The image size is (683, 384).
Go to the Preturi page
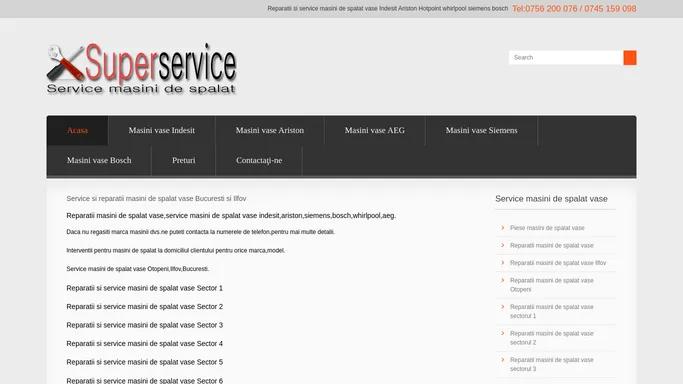(x=183, y=160)
